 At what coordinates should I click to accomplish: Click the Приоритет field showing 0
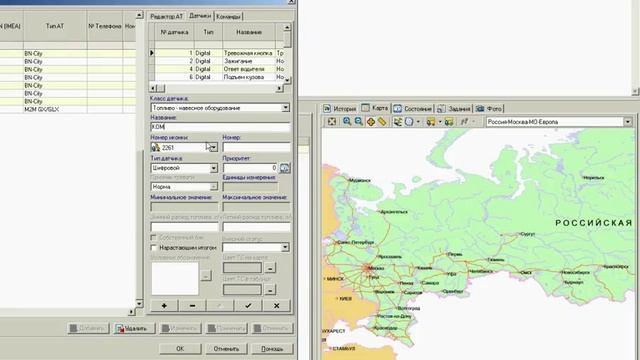250,168
